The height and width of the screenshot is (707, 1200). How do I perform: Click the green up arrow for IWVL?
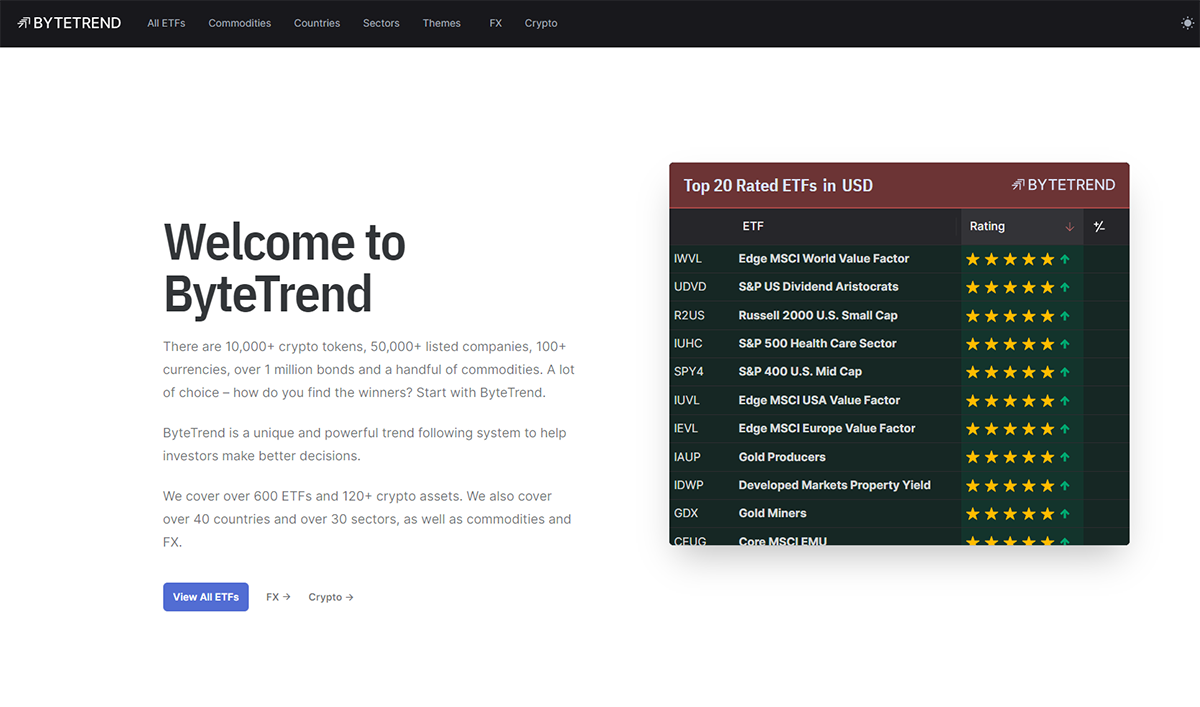point(1065,259)
